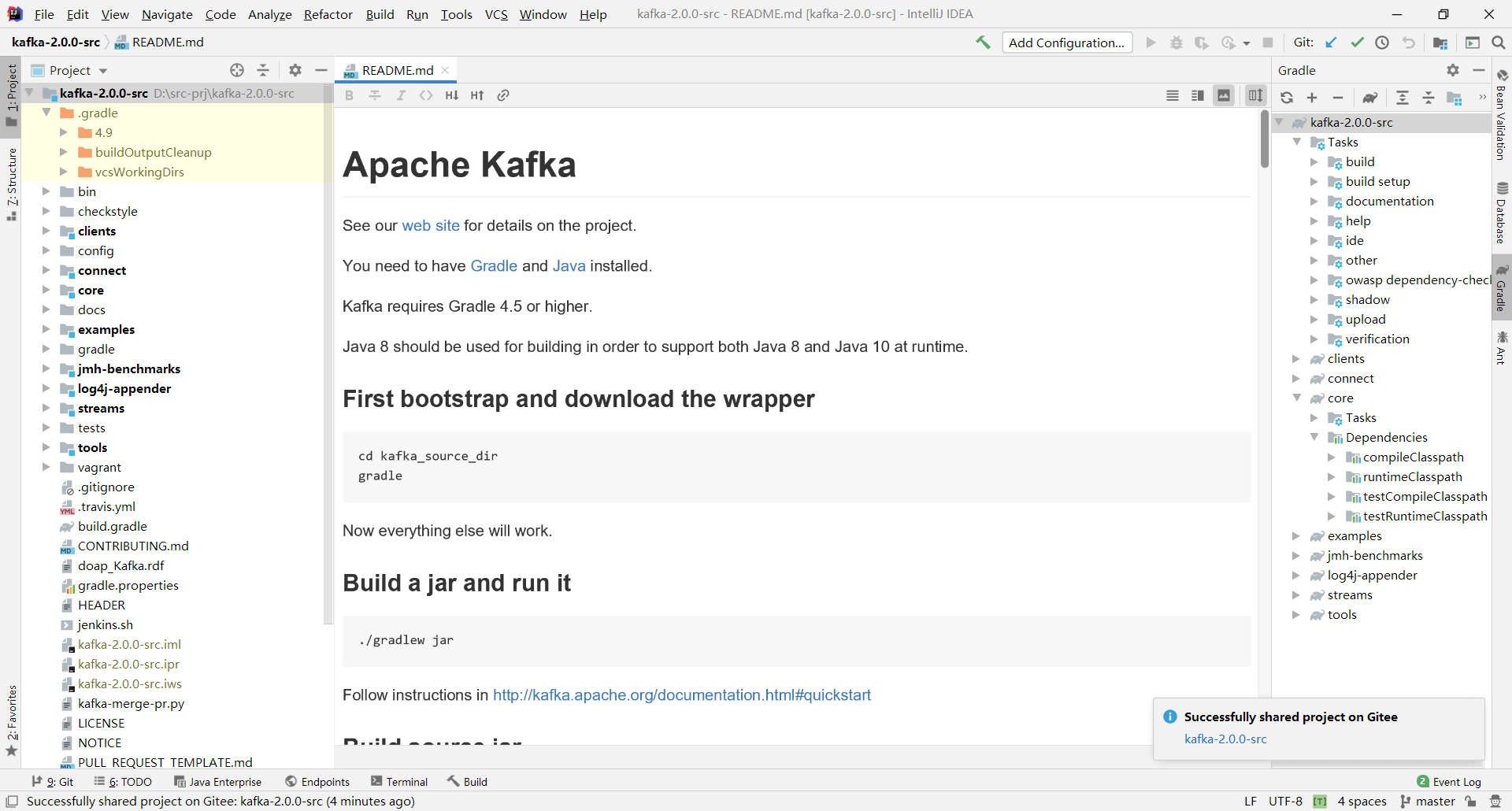Apply bold formatting in the Markdown toolbar

click(x=349, y=95)
